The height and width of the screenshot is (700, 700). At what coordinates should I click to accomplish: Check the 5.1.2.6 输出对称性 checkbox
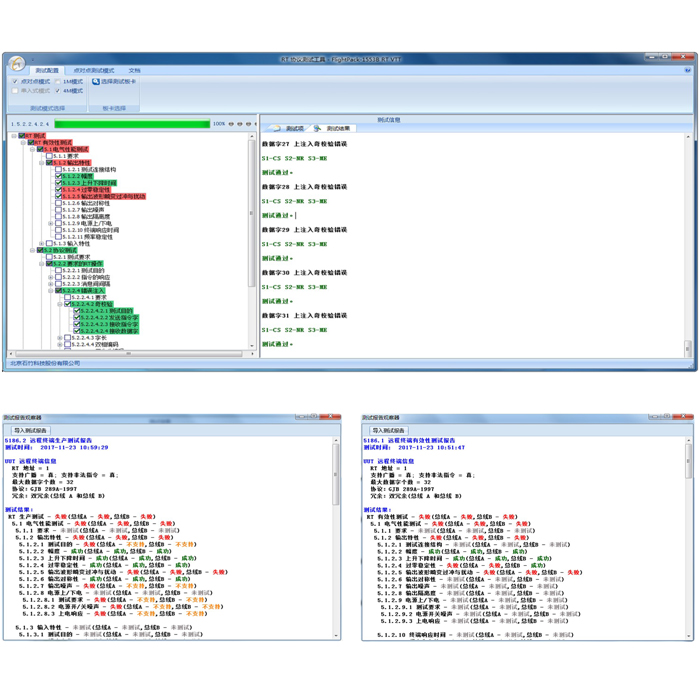click(x=58, y=203)
